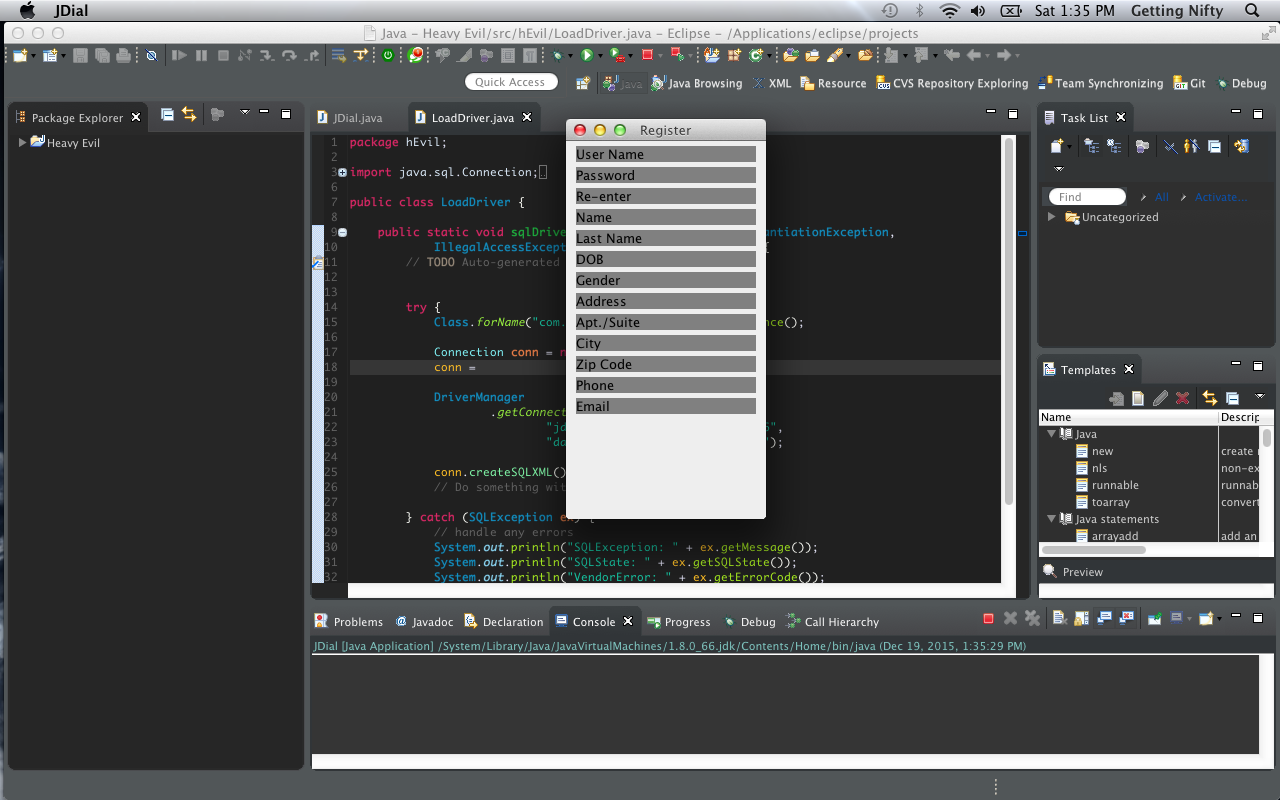Click the New Java Package toolbar icon

tap(733, 55)
